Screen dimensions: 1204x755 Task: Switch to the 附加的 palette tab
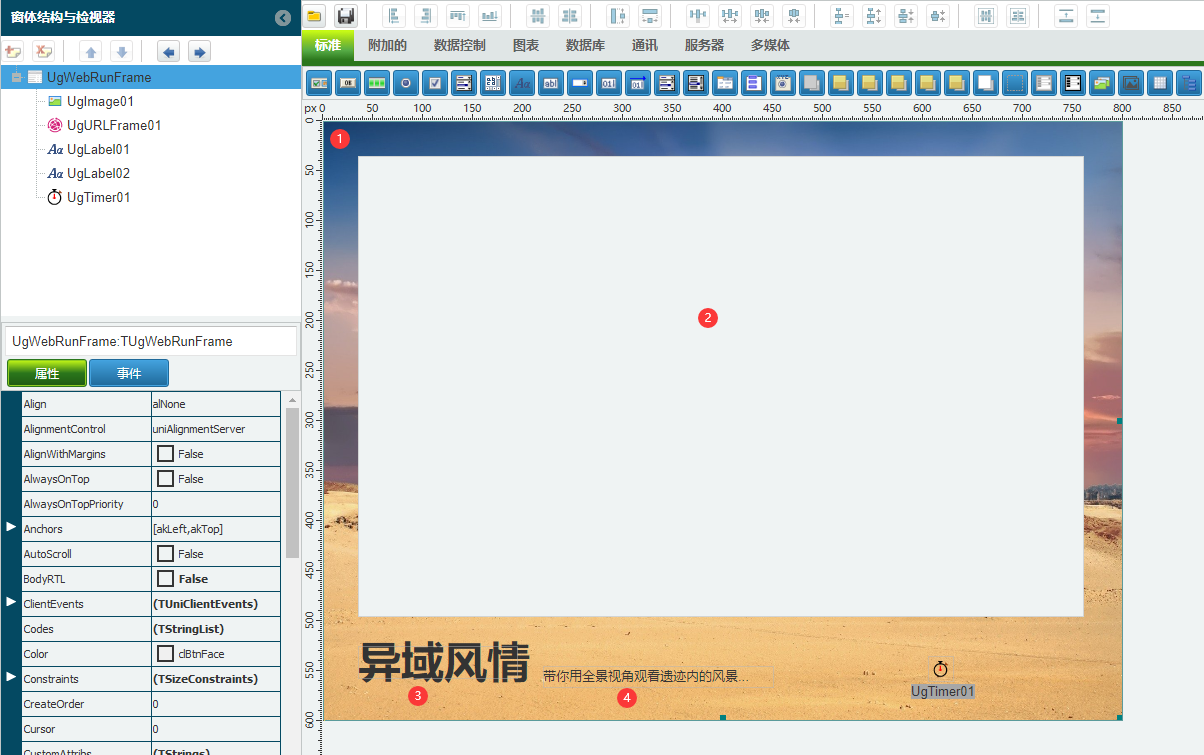point(387,45)
